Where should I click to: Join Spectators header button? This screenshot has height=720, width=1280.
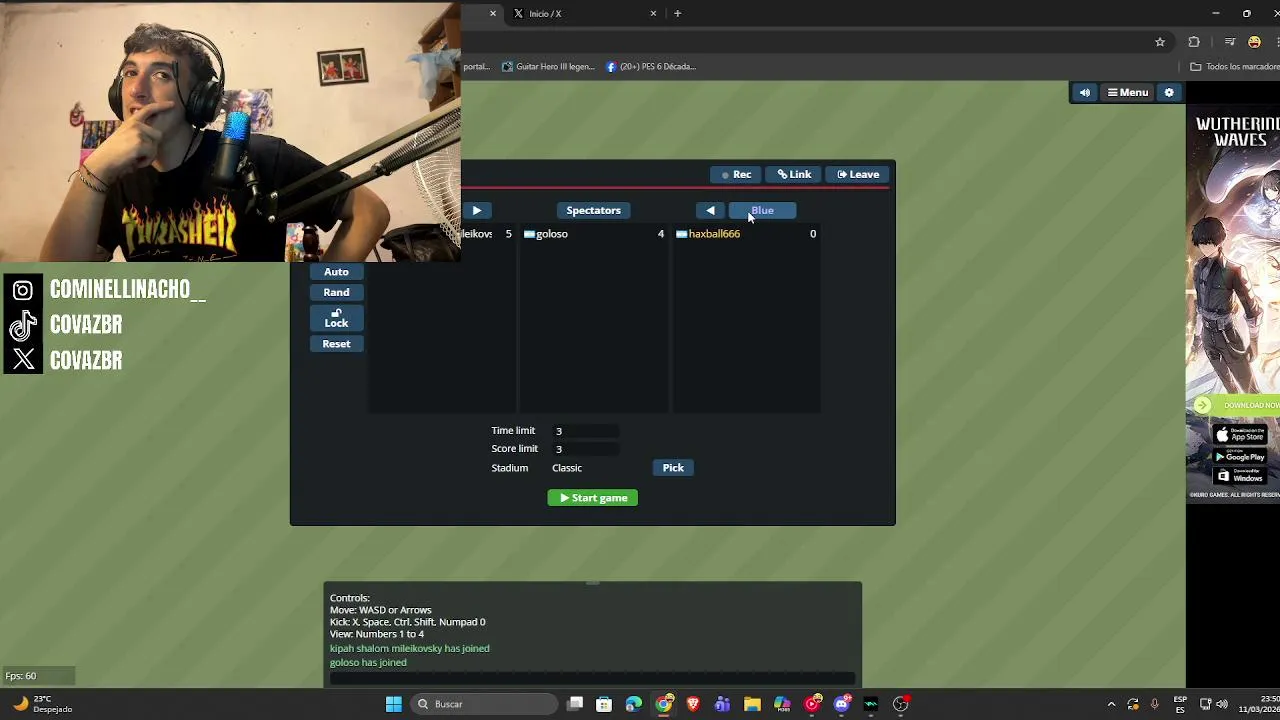[x=594, y=210]
